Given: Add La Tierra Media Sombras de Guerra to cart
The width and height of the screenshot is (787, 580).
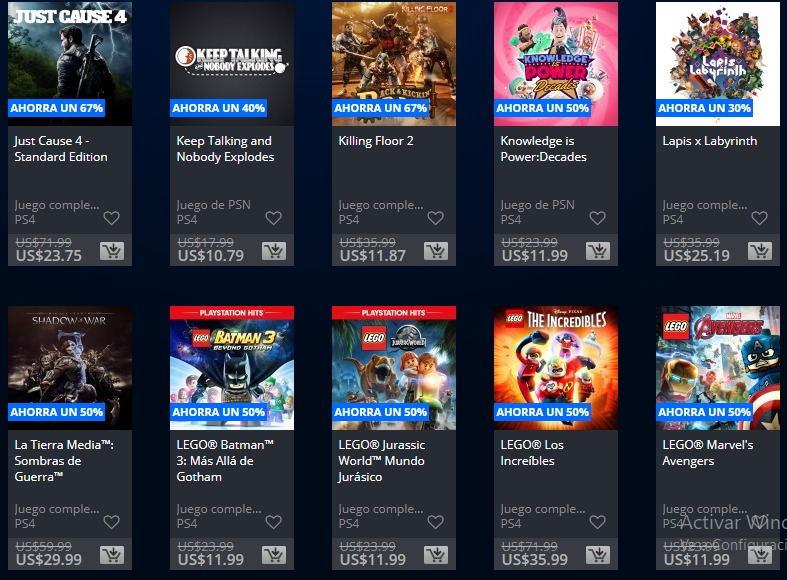Looking at the screenshot, I should click(x=112, y=554).
